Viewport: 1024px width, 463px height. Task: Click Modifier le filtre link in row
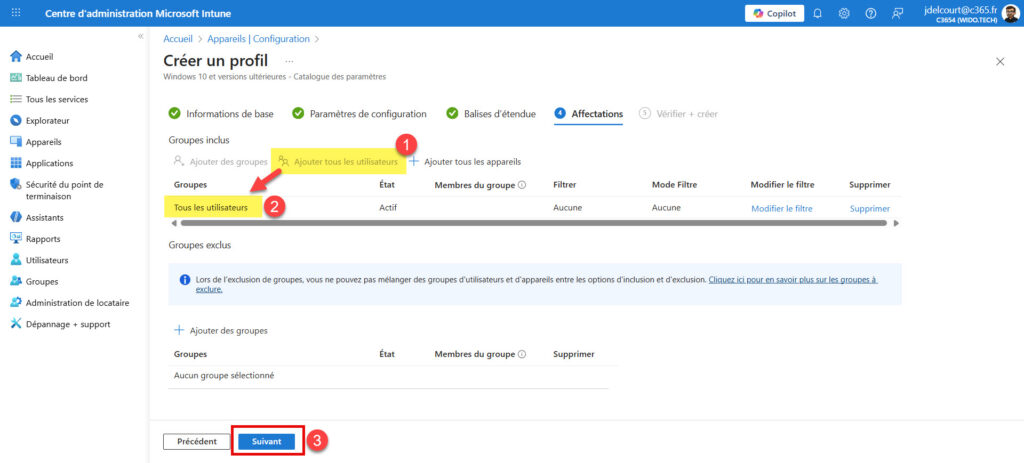[x=781, y=208]
